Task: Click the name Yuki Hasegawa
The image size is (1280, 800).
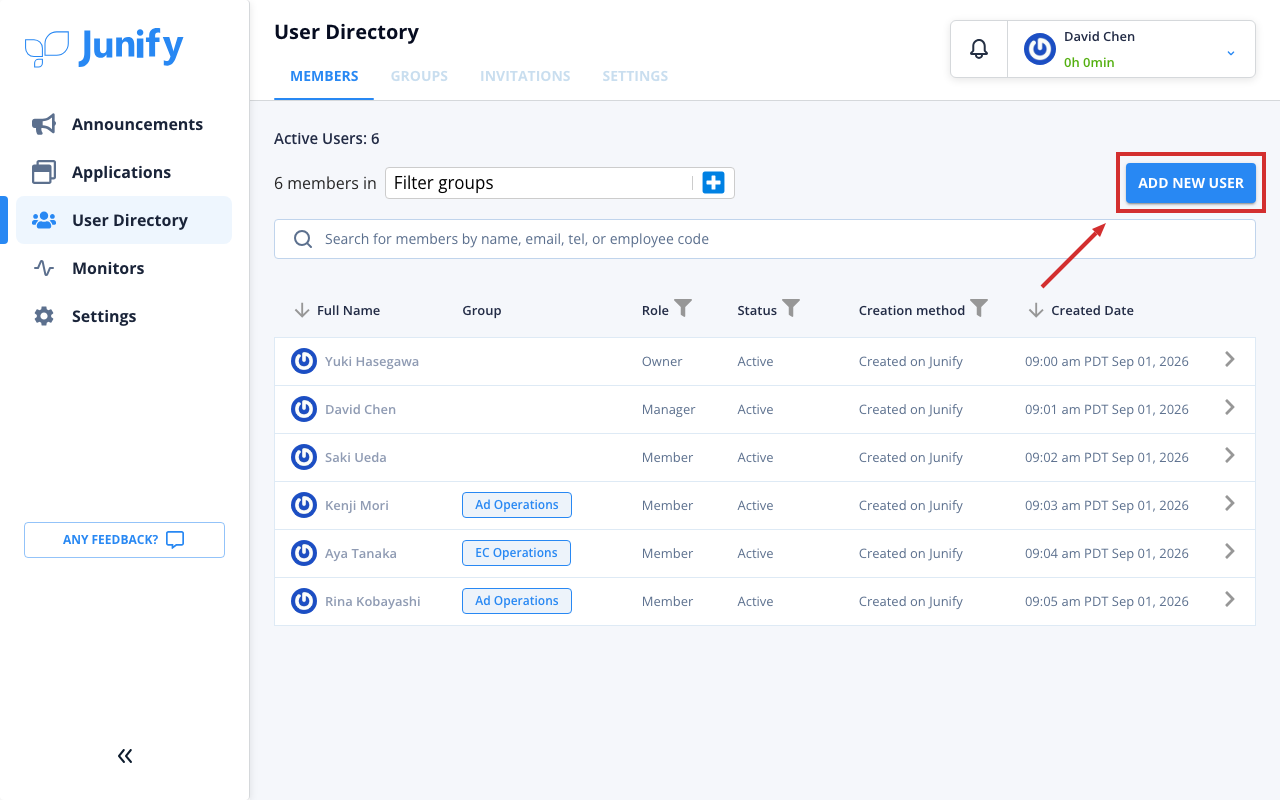Action: click(372, 361)
